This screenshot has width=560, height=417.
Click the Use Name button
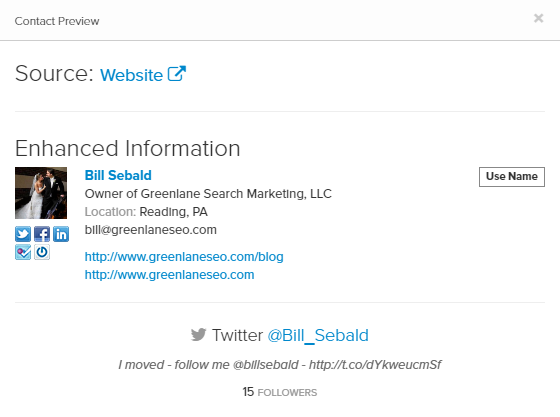tap(512, 177)
